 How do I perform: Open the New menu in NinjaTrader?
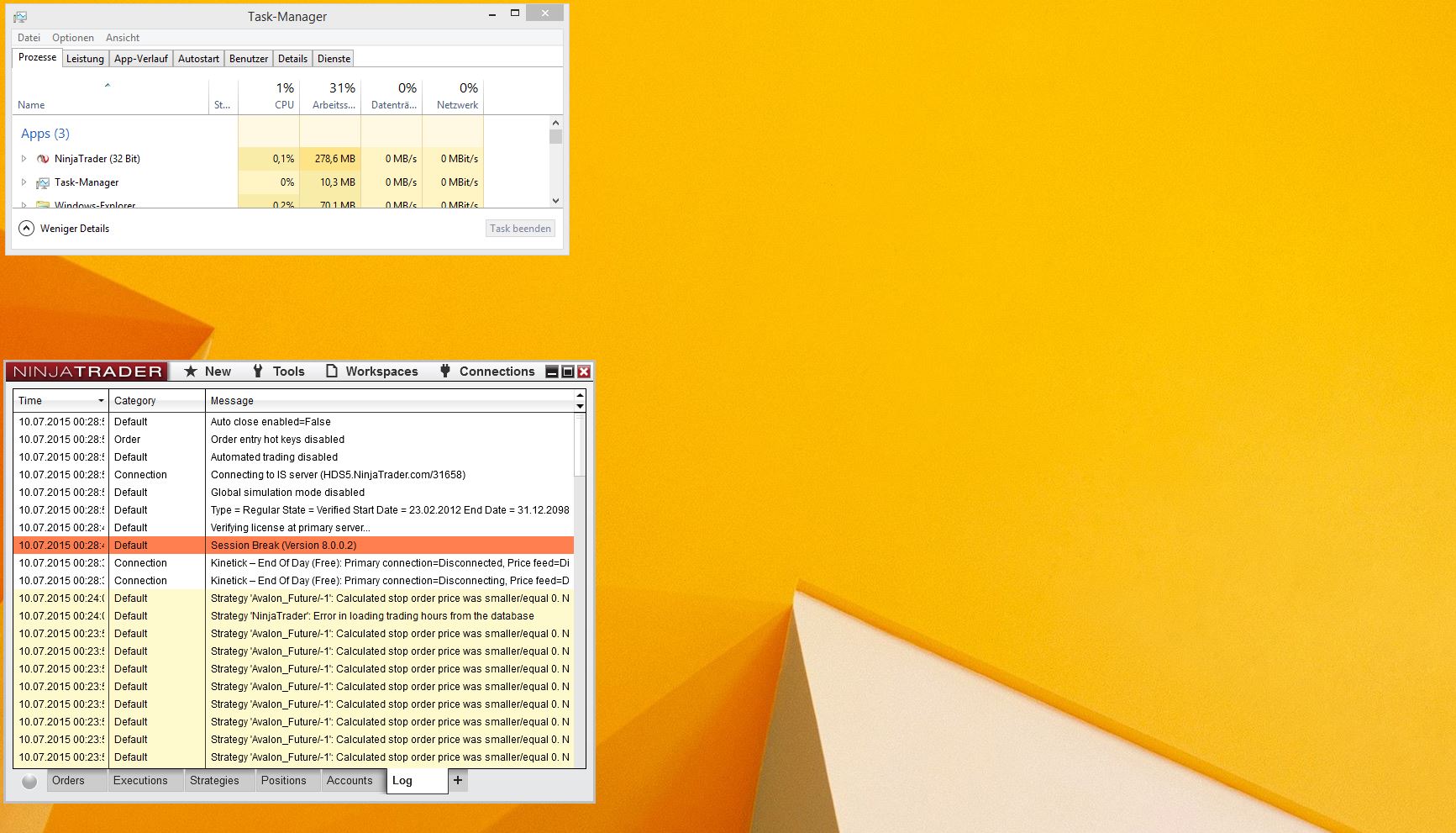(x=208, y=372)
